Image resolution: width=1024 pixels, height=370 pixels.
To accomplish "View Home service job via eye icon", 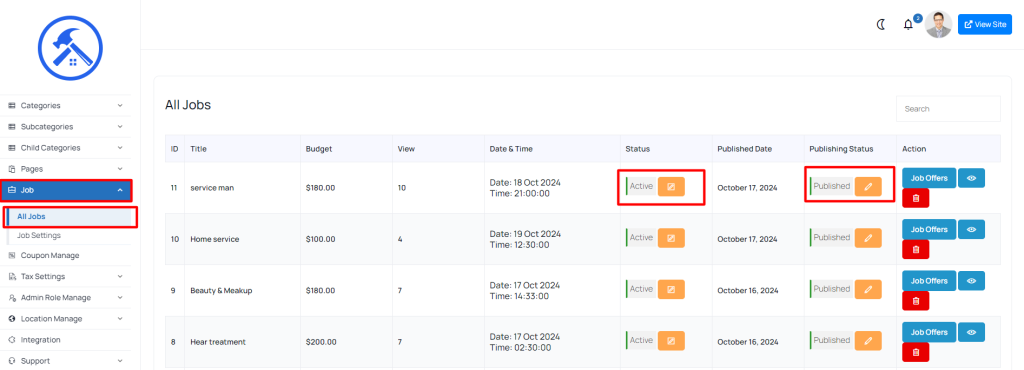I will pos(971,229).
